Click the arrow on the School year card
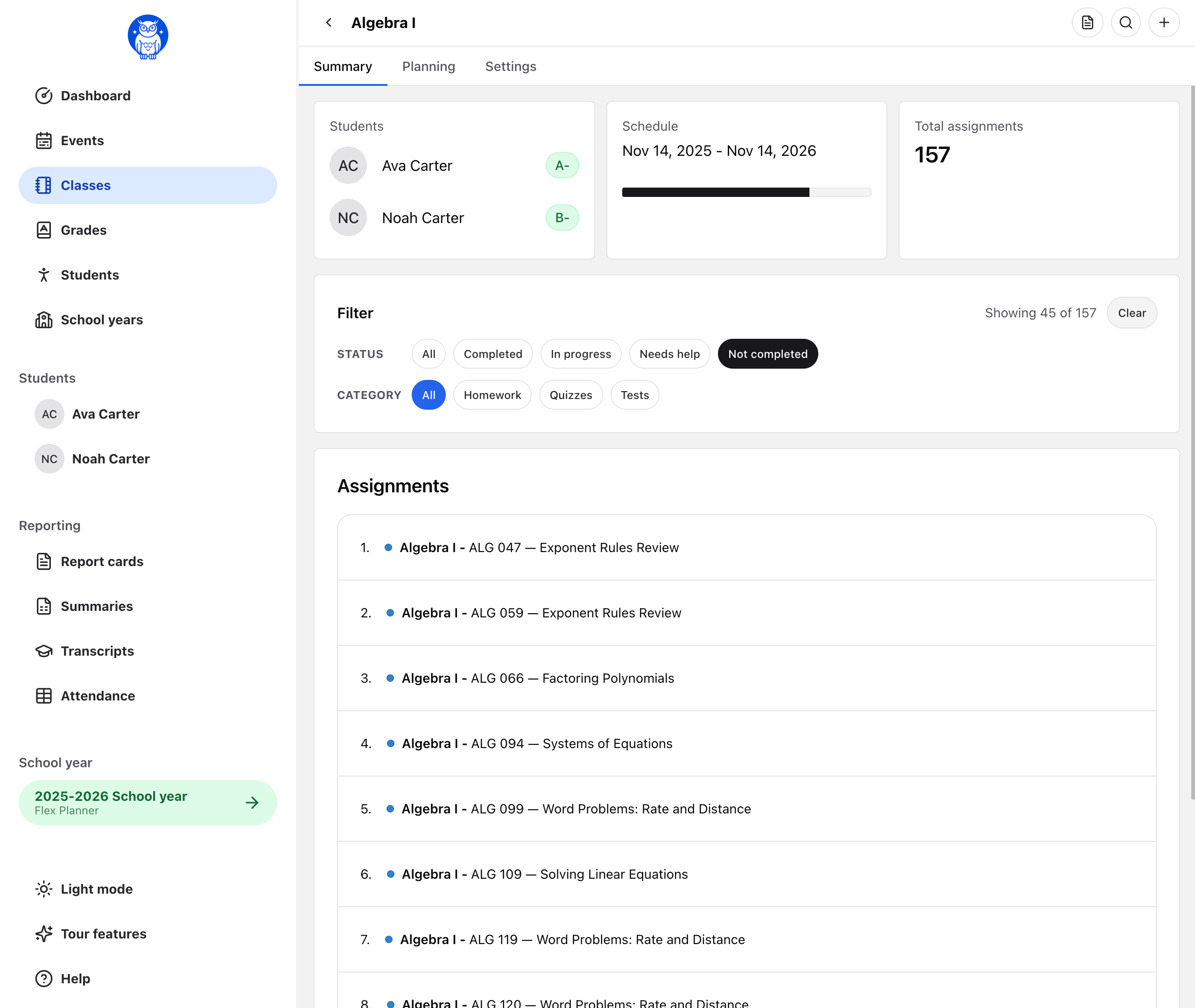Viewport: 1195px width, 1008px height. point(252,803)
